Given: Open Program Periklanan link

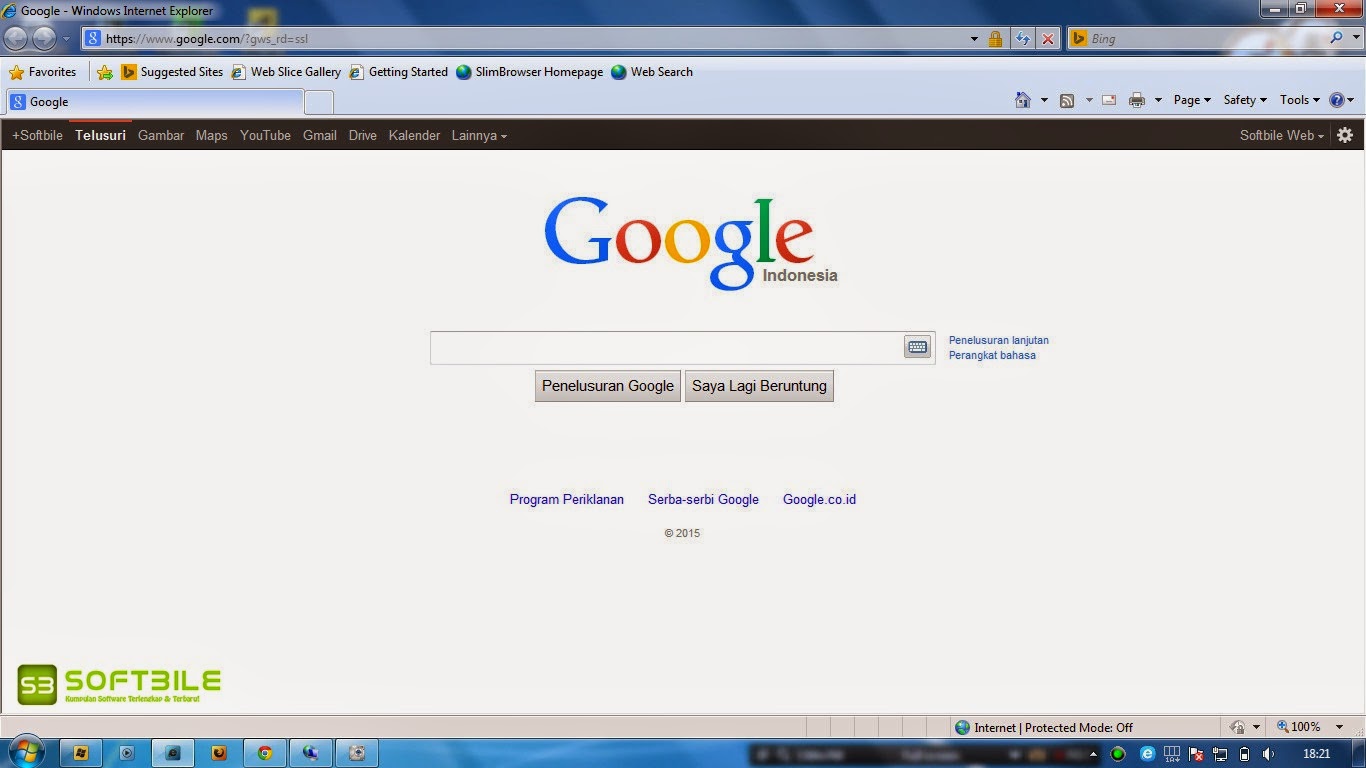Looking at the screenshot, I should pos(567,499).
